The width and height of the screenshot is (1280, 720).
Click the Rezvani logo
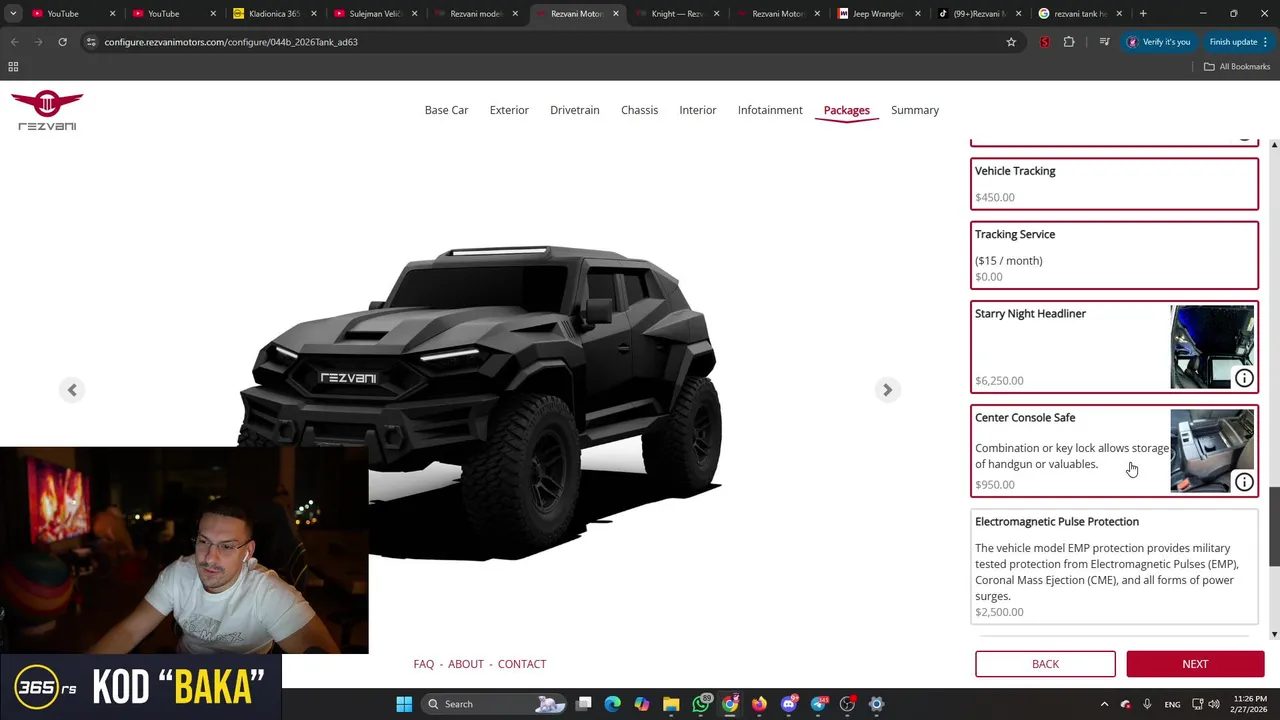[47, 110]
